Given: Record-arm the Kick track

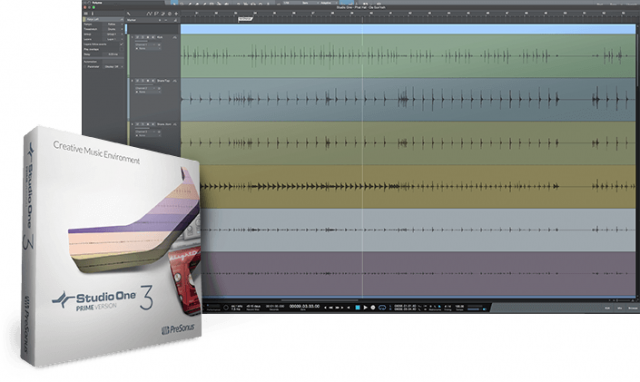Looking at the screenshot, I should [148, 37].
